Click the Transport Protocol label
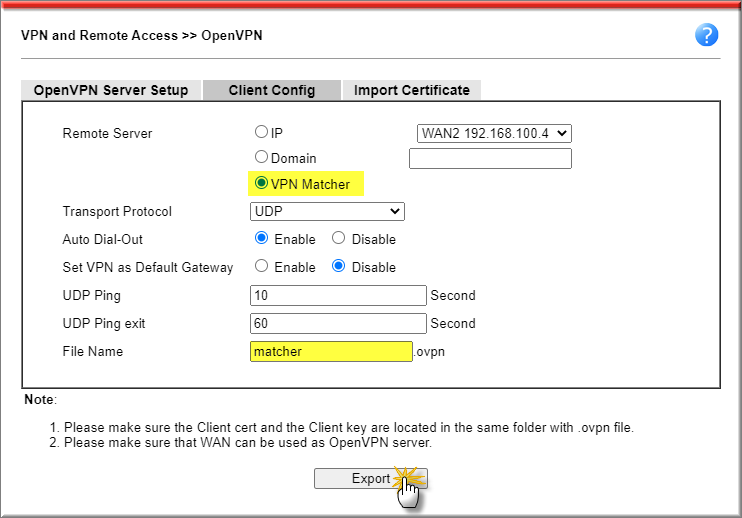The height and width of the screenshot is (518, 742). (x=117, y=211)
